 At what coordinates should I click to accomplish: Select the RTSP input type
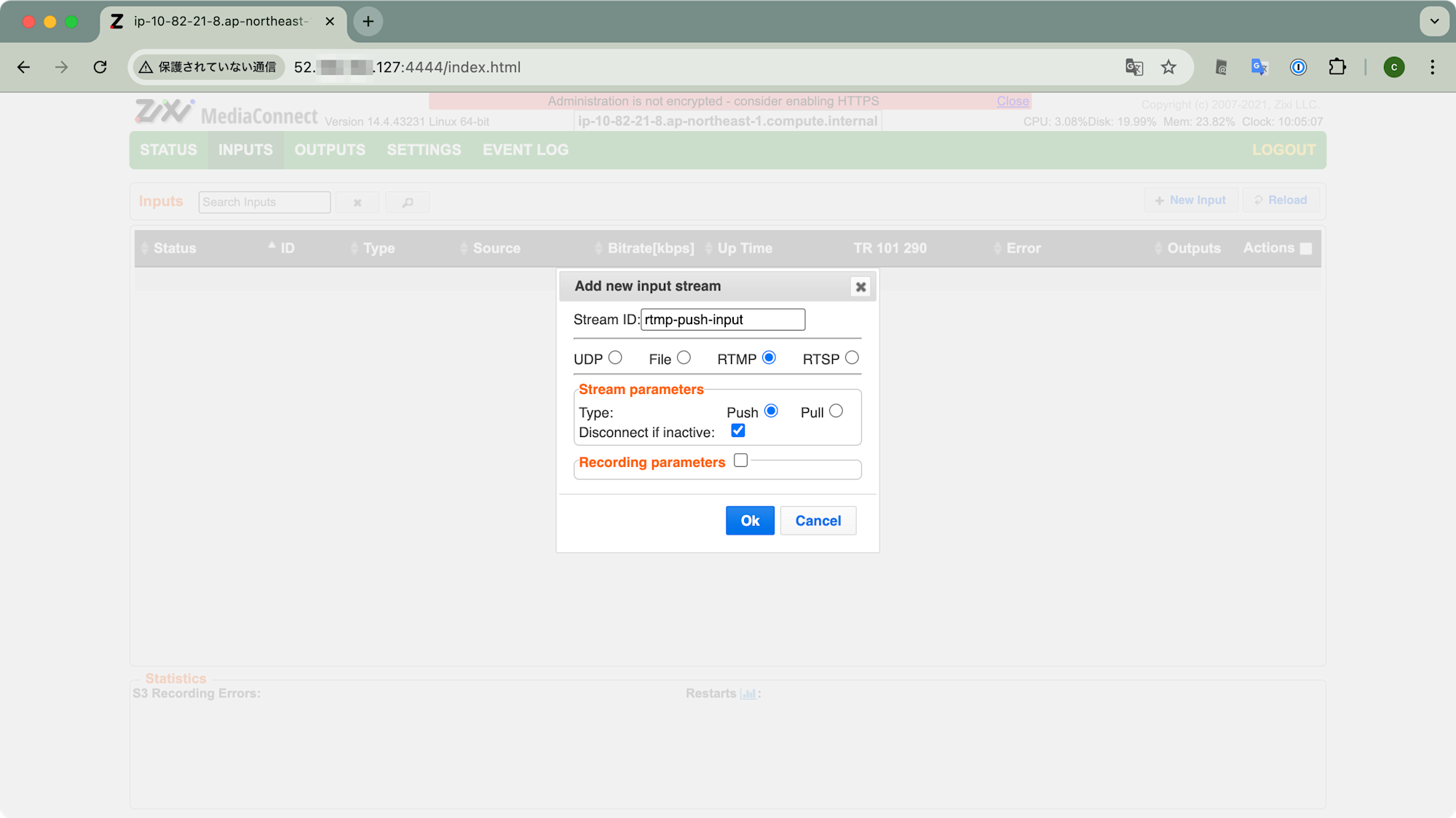[x=852, y=358]
